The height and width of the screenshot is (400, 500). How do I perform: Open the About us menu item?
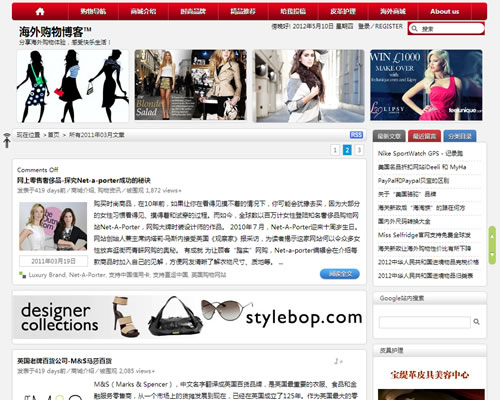pyautogui.click(x=445, y=12)
